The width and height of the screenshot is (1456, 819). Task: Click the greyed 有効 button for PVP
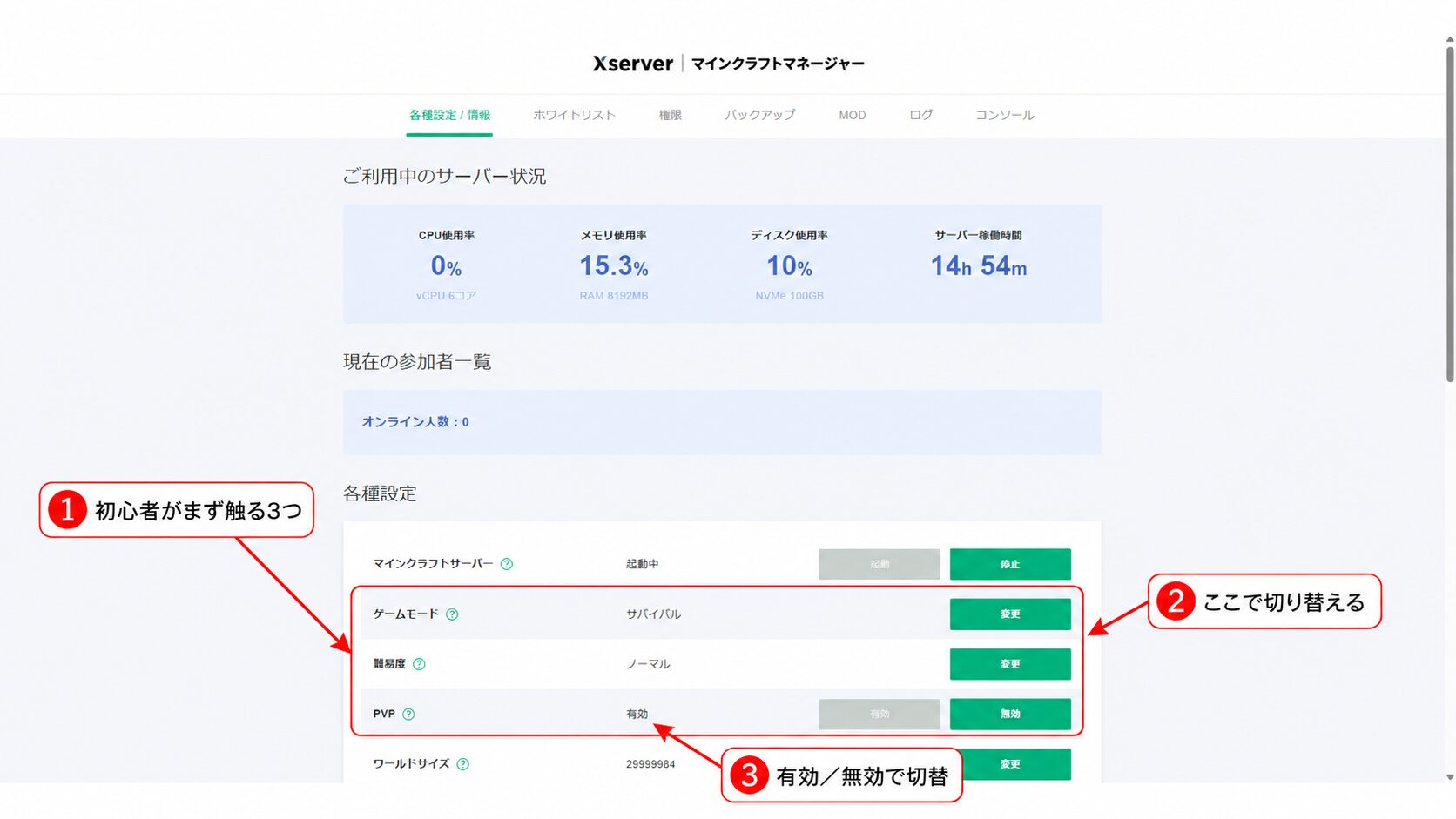(880, 715)
